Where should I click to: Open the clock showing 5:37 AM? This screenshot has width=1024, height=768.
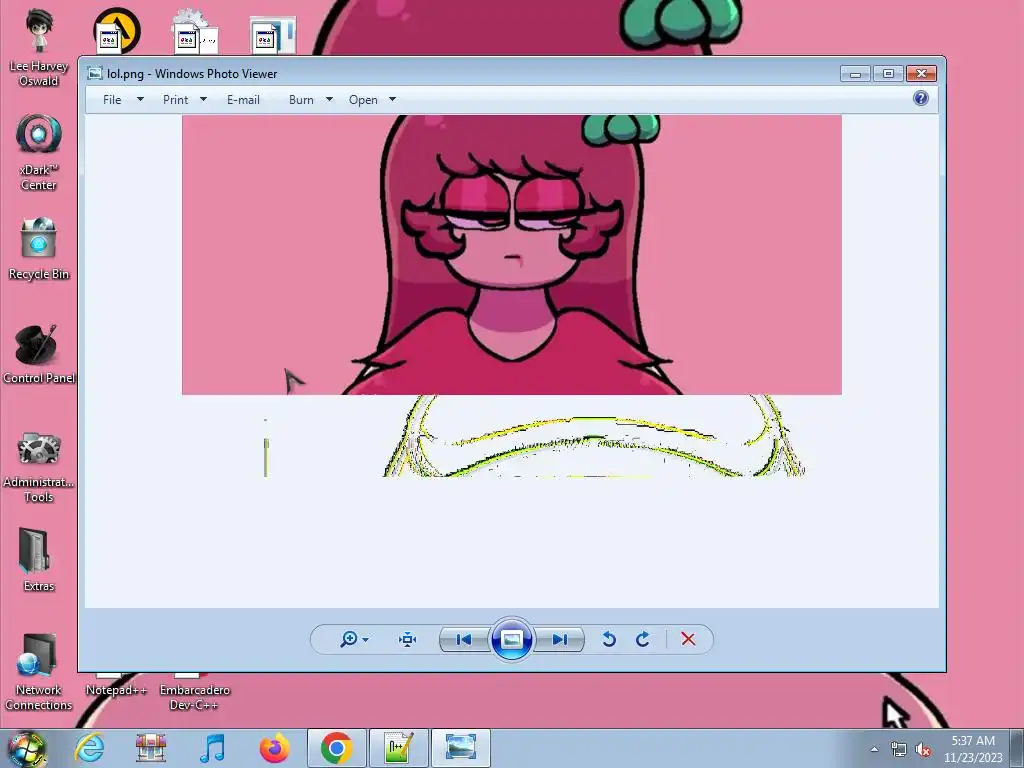[x=973, y=749]
